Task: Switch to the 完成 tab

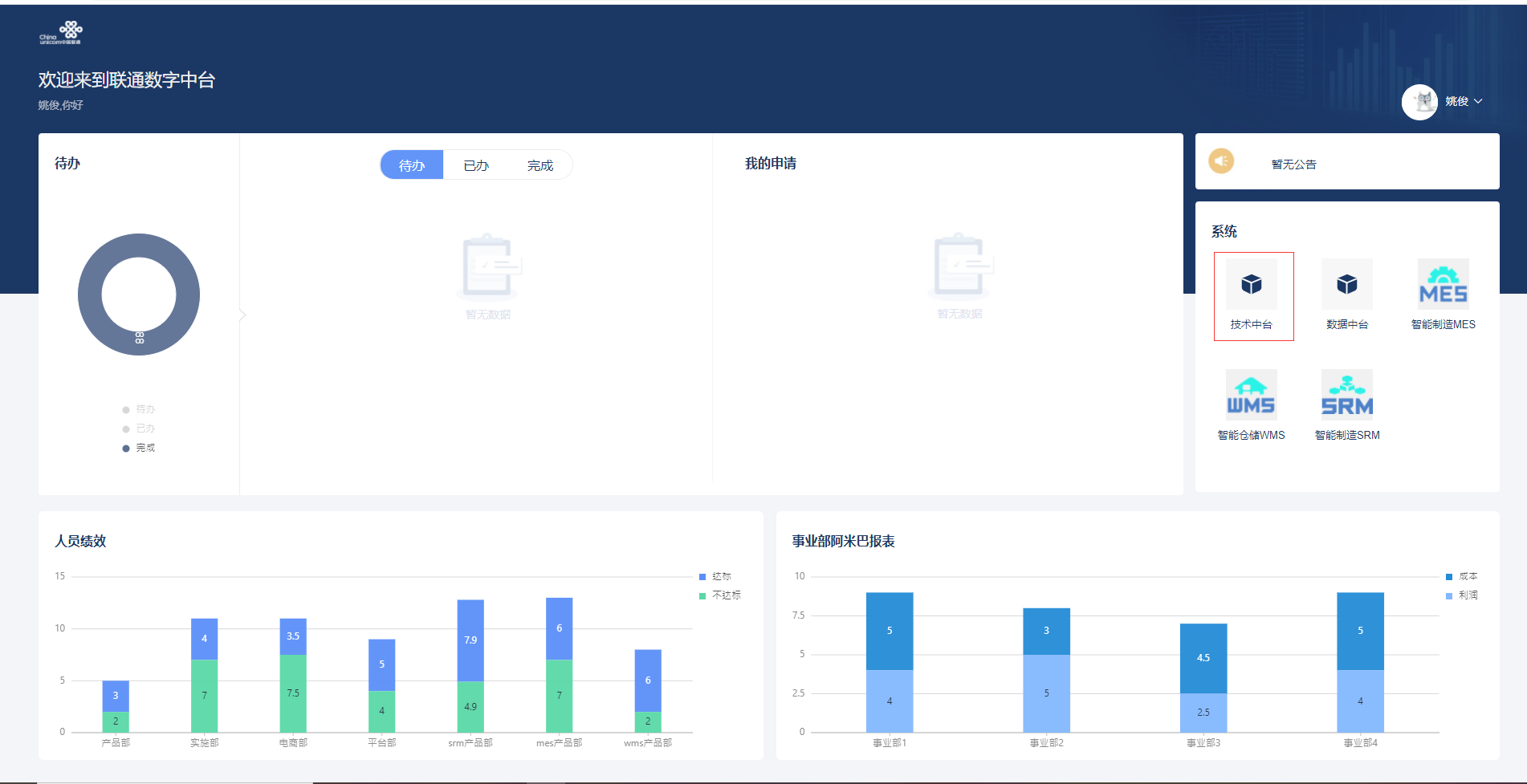Action: pyautogui.click(x=540, y=165)
